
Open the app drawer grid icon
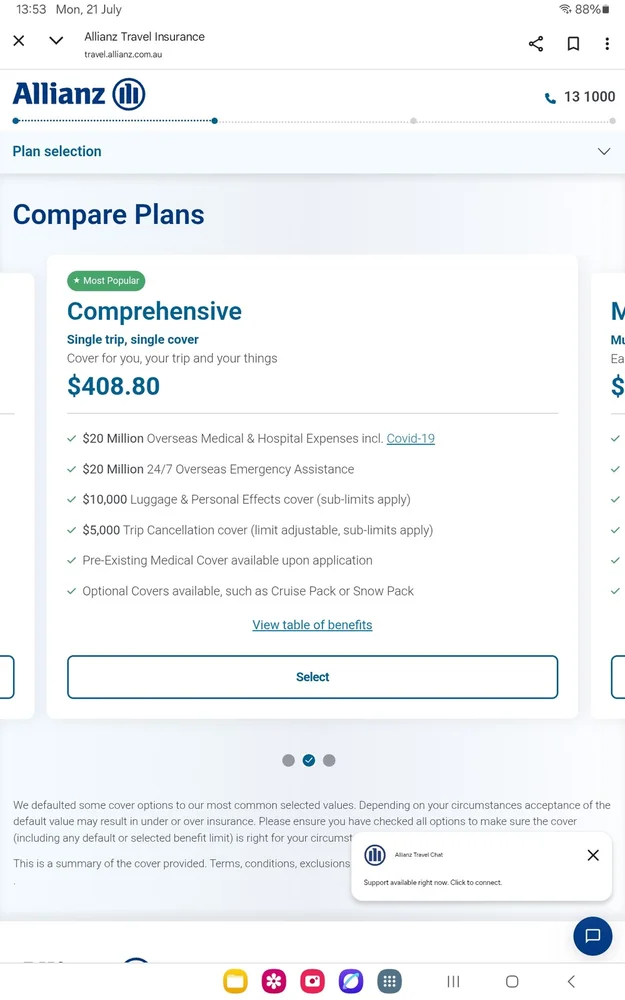point(390,981)
